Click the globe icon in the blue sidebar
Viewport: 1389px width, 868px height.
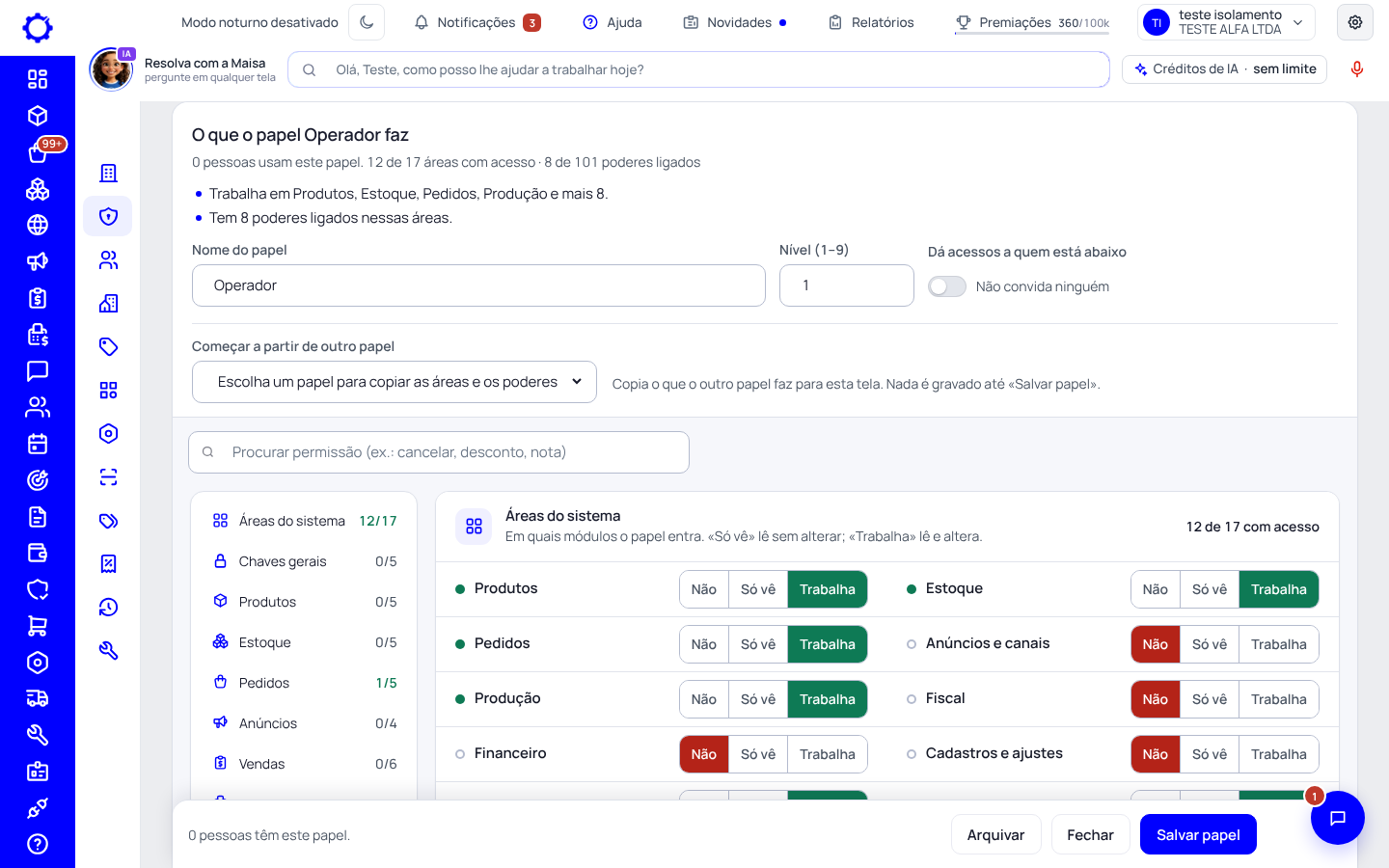(x=38, y=225)
